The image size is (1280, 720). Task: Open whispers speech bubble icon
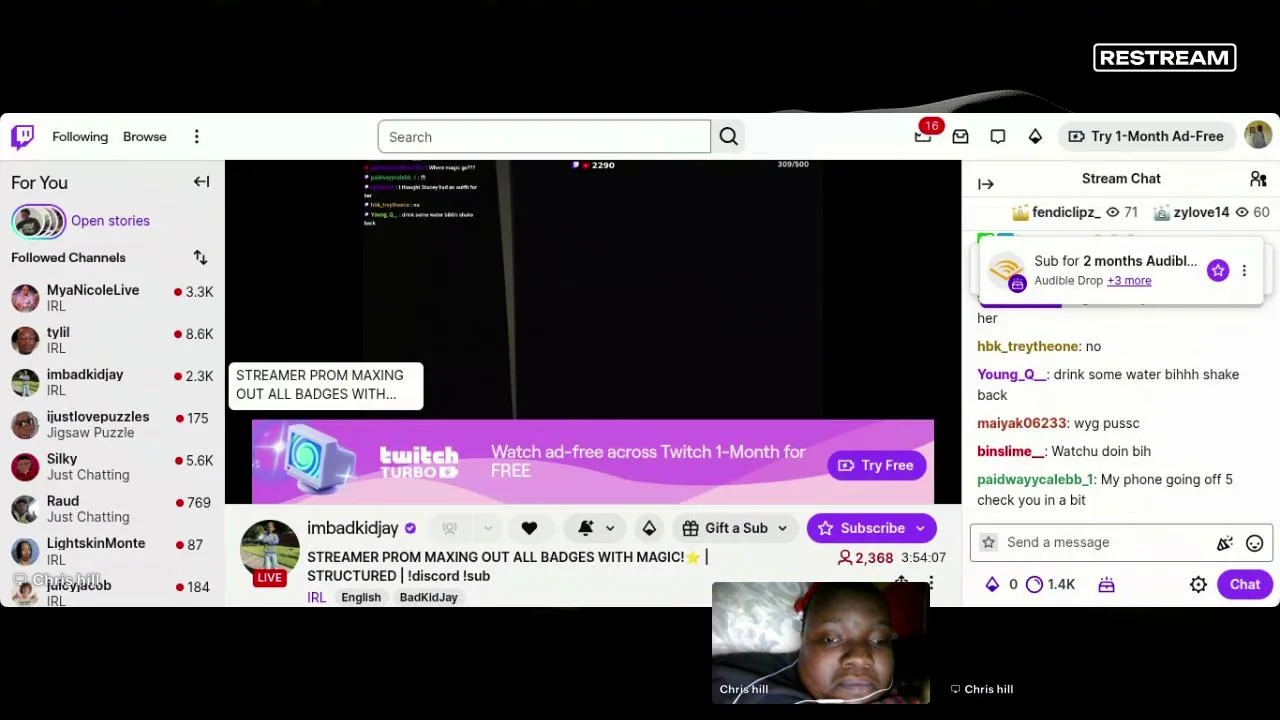click(x=997, y=136)
